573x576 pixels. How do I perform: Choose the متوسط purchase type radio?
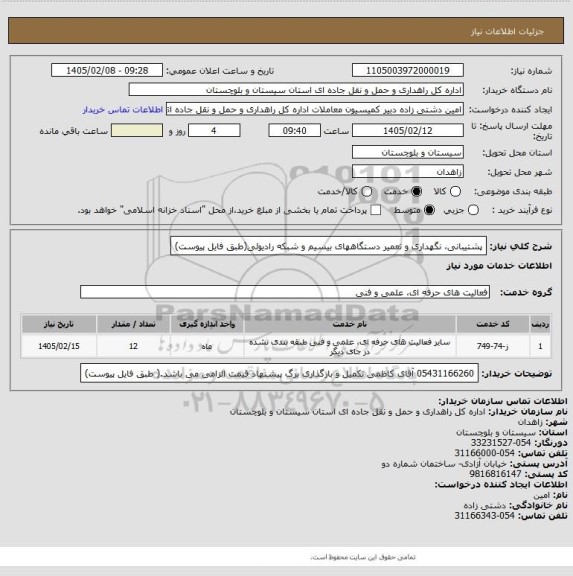point(429,210)
